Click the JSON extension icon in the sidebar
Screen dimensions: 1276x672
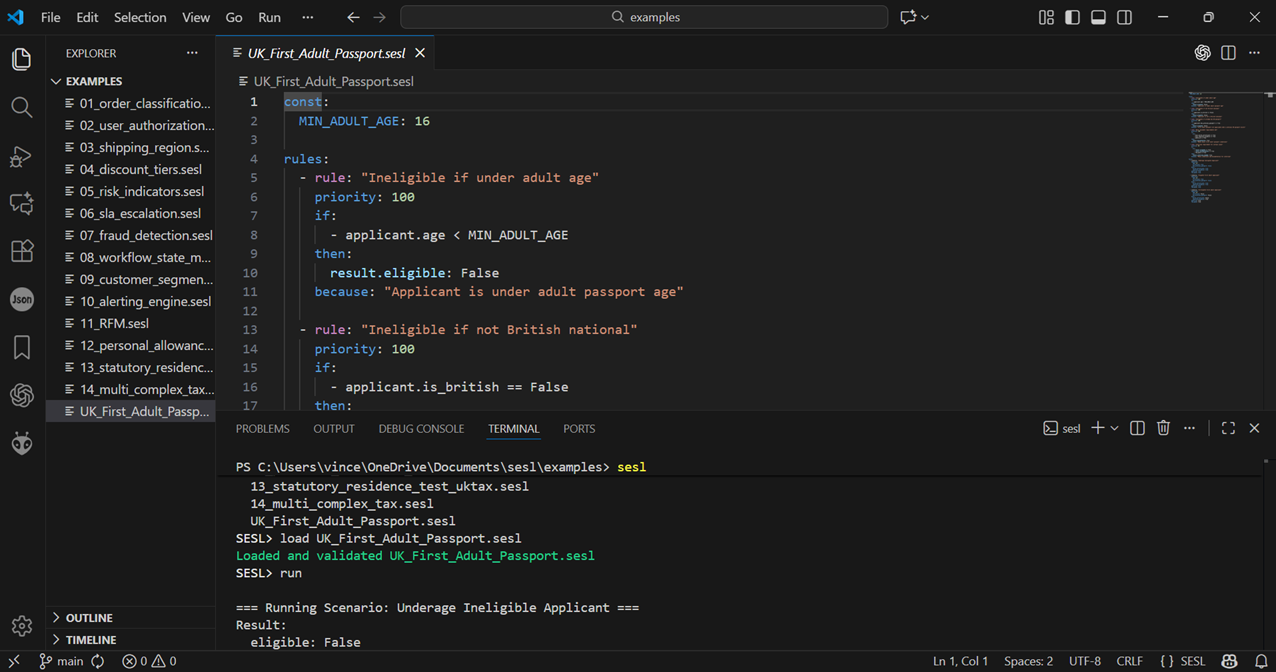click(x=21, y=299)
